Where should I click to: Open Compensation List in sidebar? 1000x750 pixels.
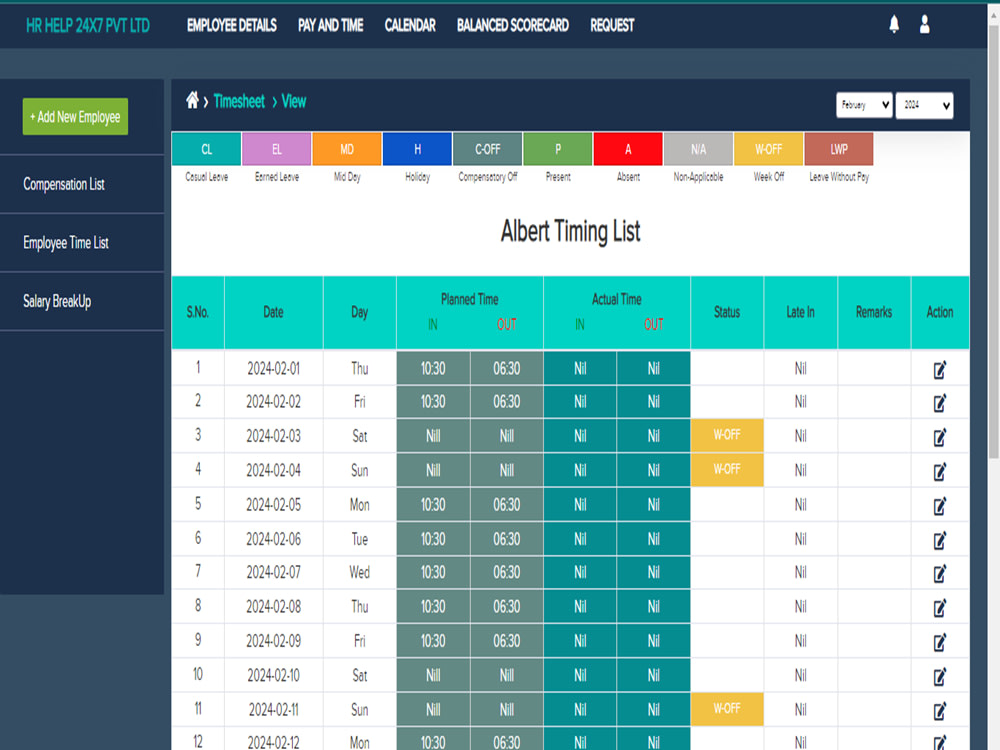pyautogui.click(x=64, y=184)
